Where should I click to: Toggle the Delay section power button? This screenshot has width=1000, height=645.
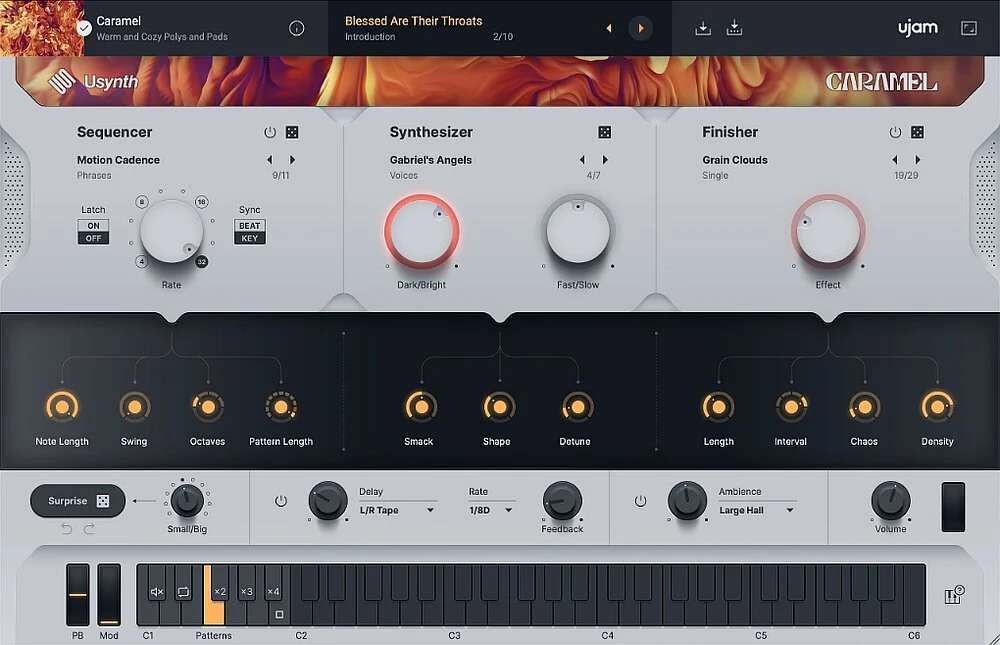281,502
